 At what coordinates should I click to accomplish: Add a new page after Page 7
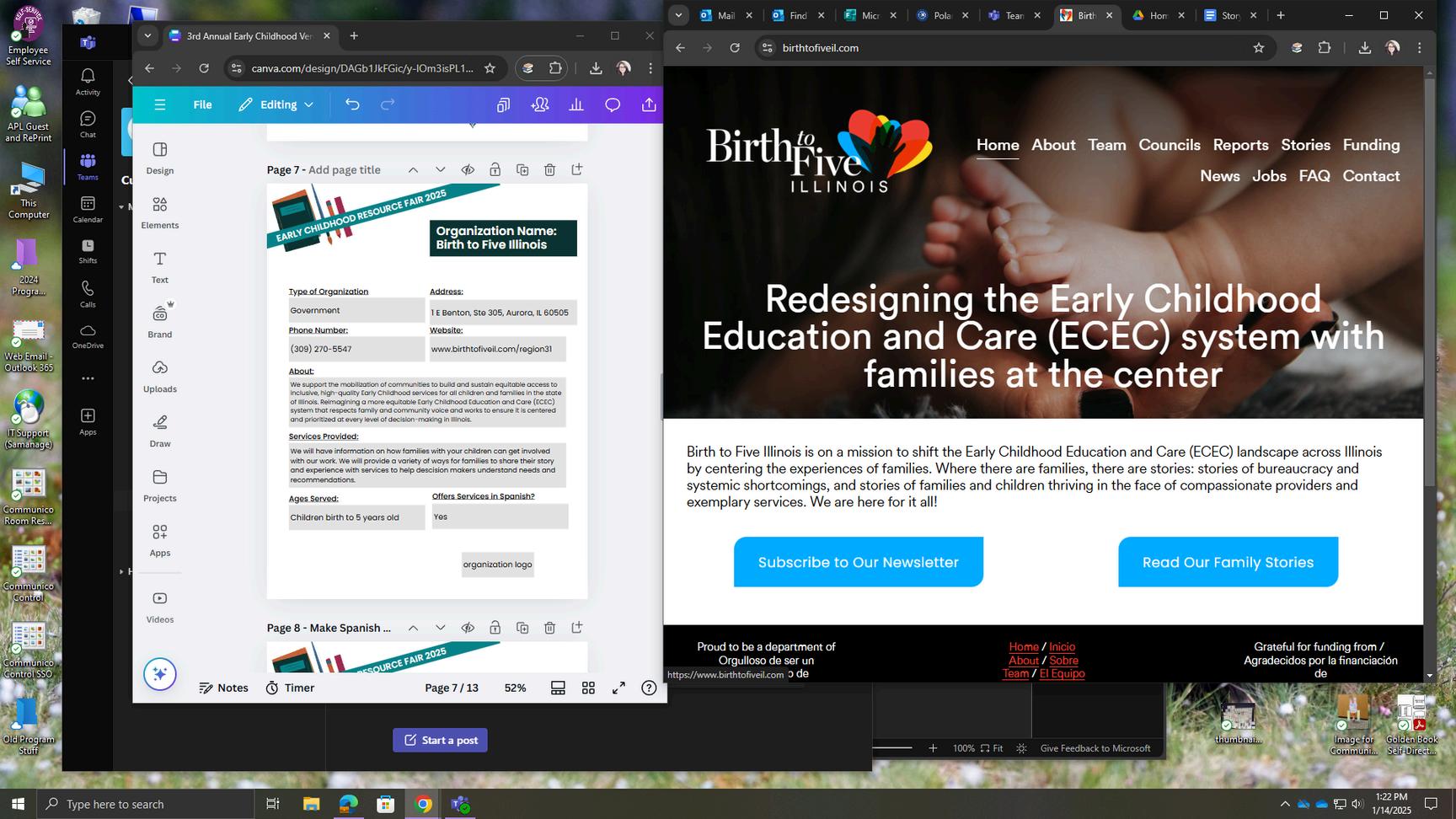pyautogui.click(x=577, y=169)
